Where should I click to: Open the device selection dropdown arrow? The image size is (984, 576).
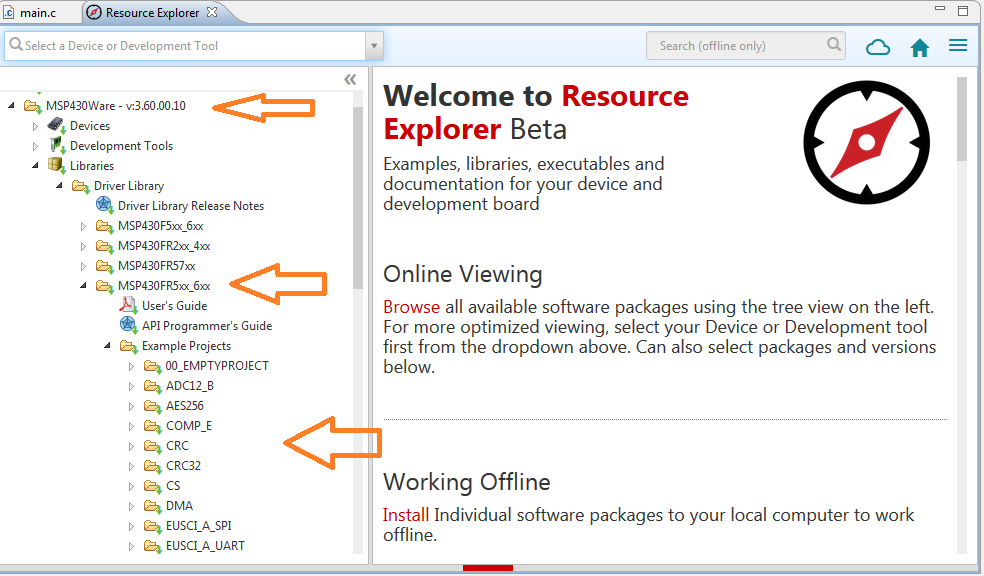tap(374, 46)
